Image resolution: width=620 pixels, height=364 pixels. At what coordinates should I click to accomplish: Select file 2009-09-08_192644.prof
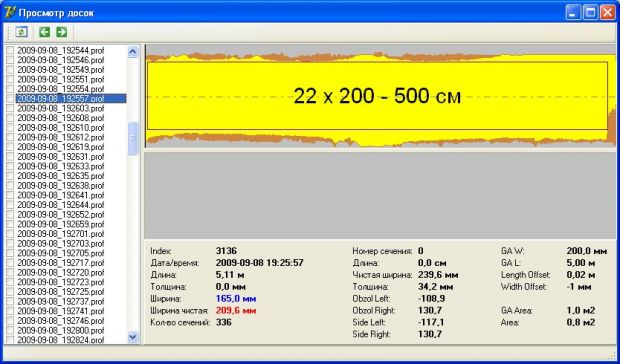click(x=61, y=205)
